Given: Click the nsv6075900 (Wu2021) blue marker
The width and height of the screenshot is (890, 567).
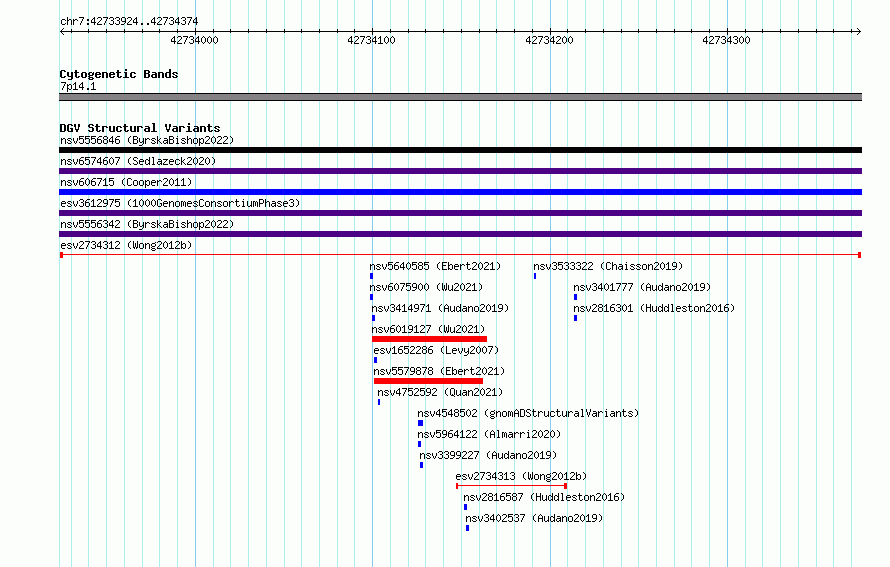Looking at the screenshot, I should point(372,297).
